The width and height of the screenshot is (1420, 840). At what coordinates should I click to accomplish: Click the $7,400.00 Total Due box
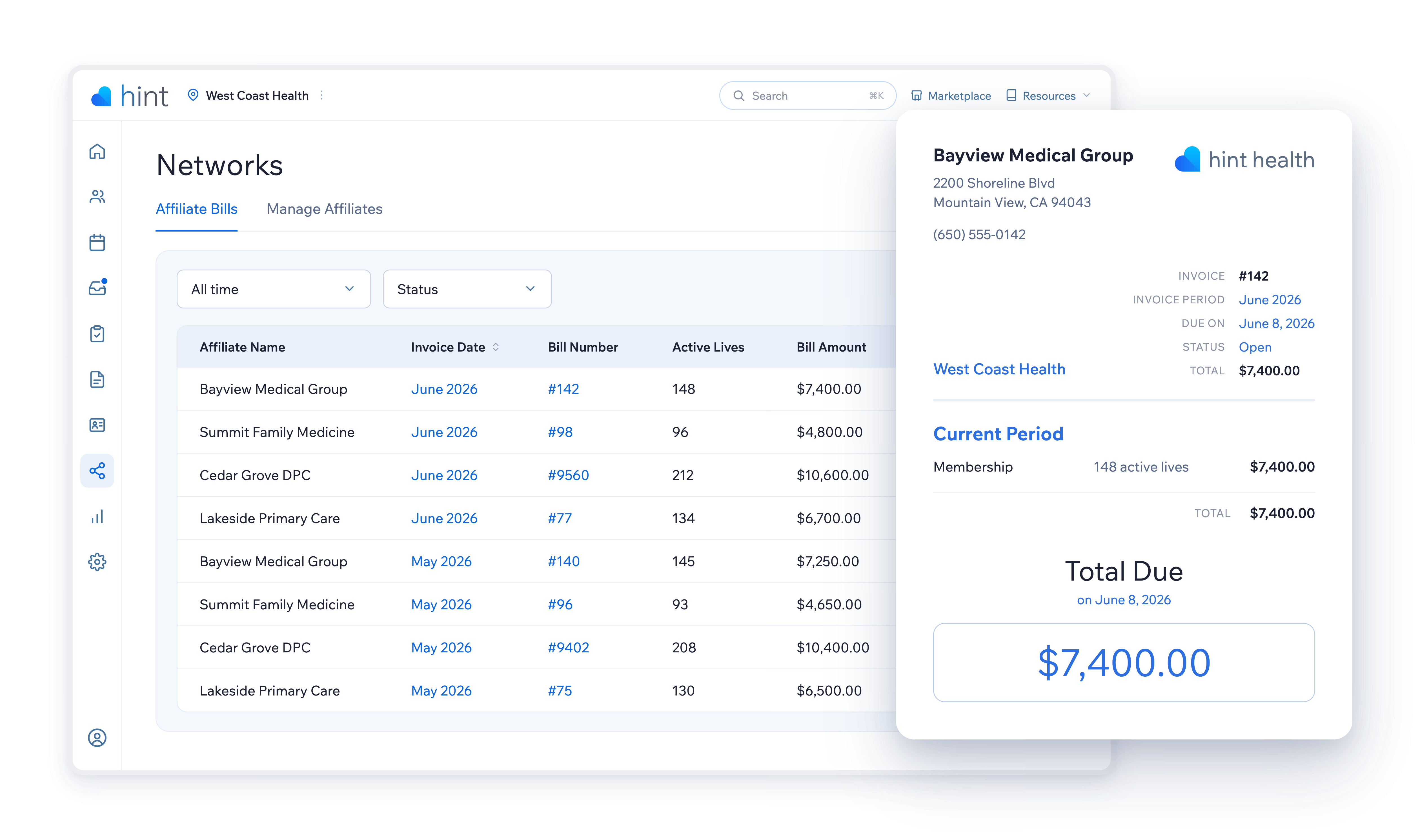click(x=1123, y=662)
